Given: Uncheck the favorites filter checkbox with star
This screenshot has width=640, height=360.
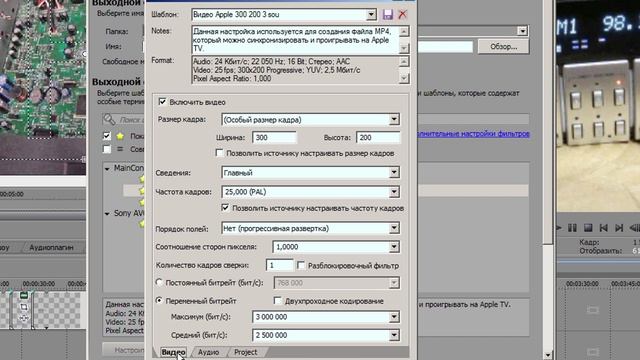Looking at the screenshot, I should pyautogui.click(x=107, y=136).
